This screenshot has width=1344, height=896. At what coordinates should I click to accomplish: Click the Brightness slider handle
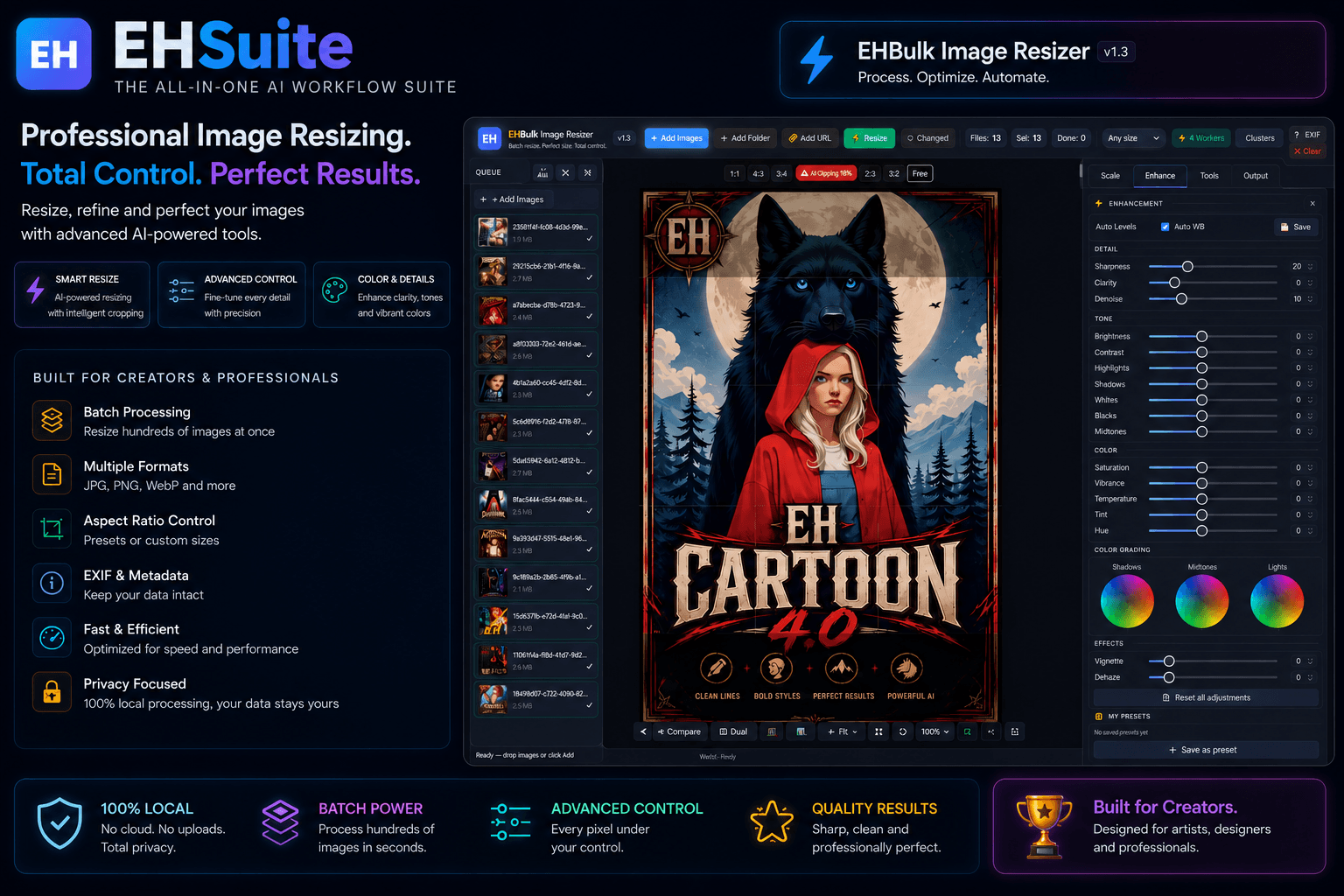click(1201, 336)
